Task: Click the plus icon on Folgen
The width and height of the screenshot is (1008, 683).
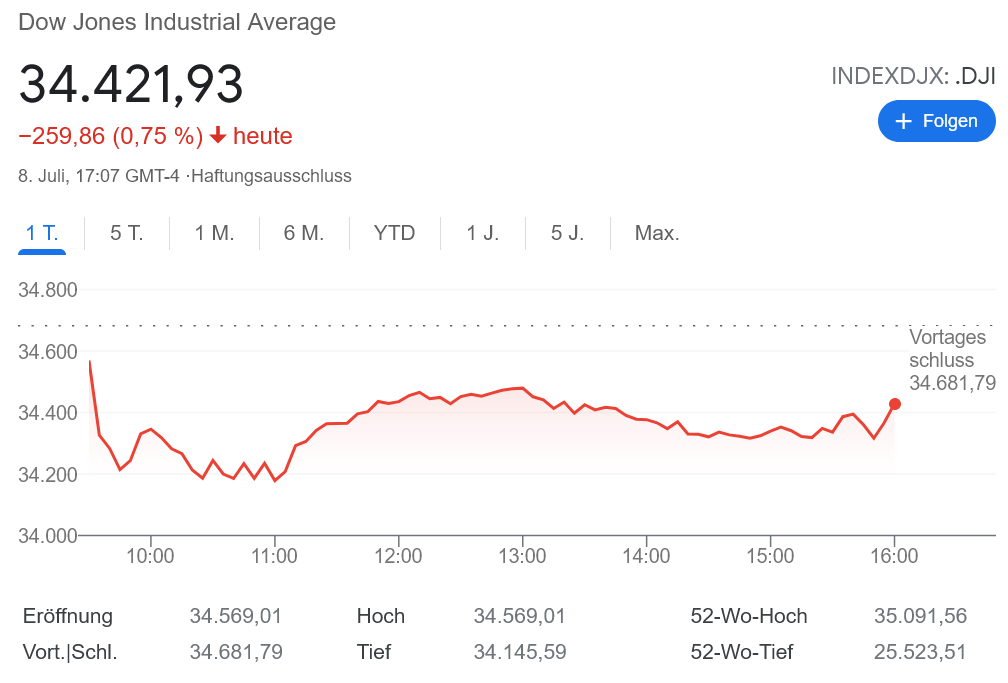Action: (904, 121)
